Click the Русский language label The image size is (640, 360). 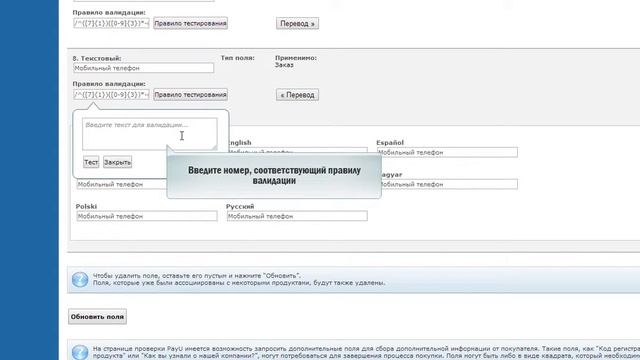tap(240, 207)
